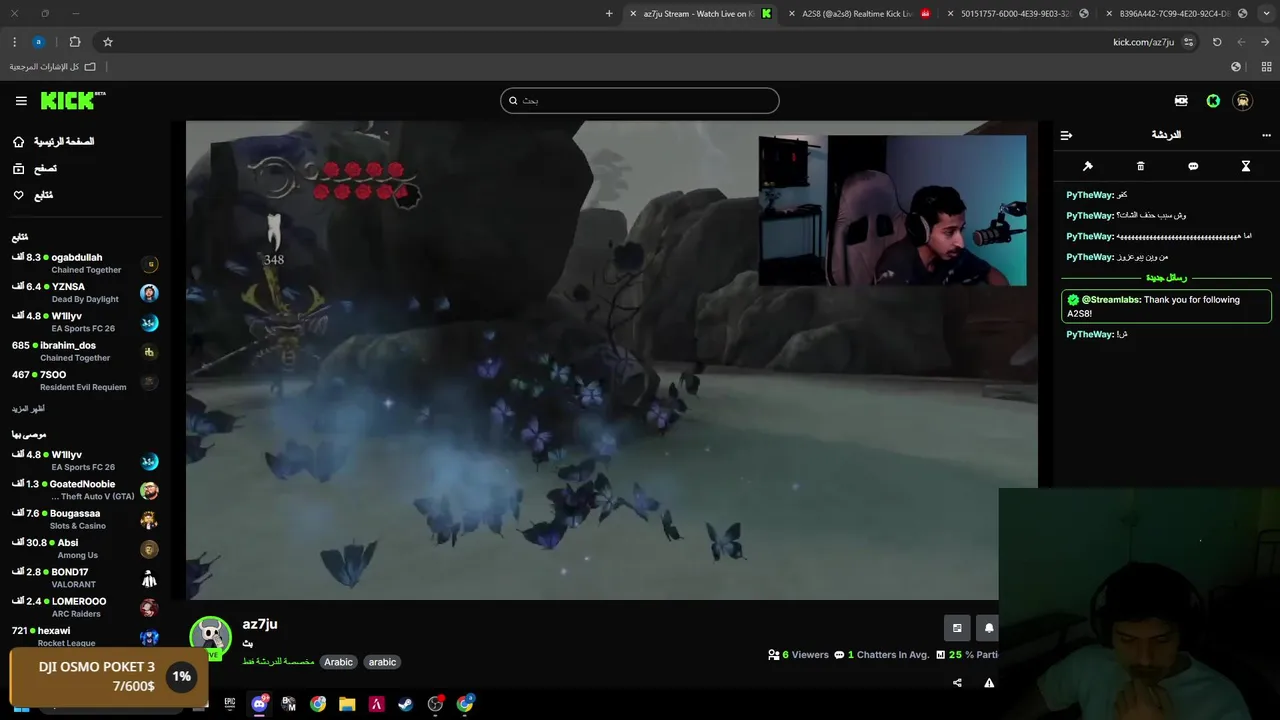Image resolution: width=1280 pixels, height=720 pixels.
Task: Expand the 'أظهر المزيد' show more list
Action: pos(28,409)
